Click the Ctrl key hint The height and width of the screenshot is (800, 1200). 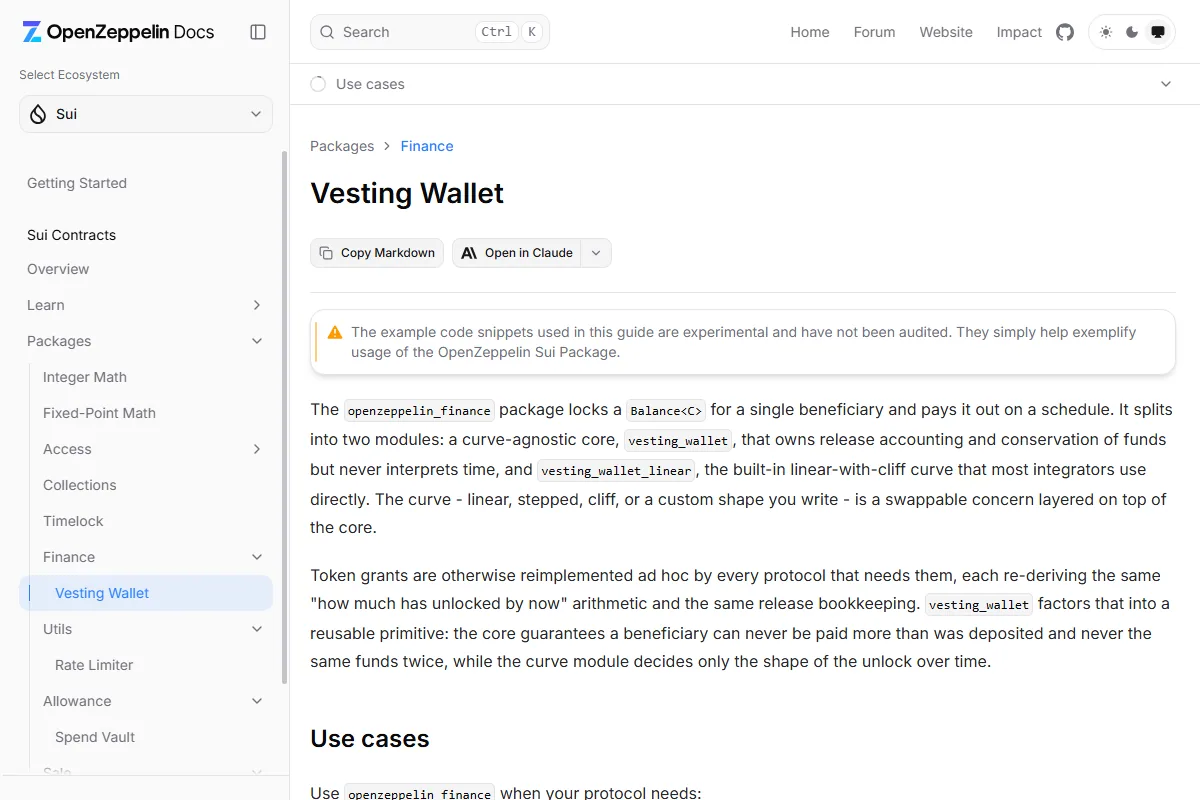tap(496, 32)
